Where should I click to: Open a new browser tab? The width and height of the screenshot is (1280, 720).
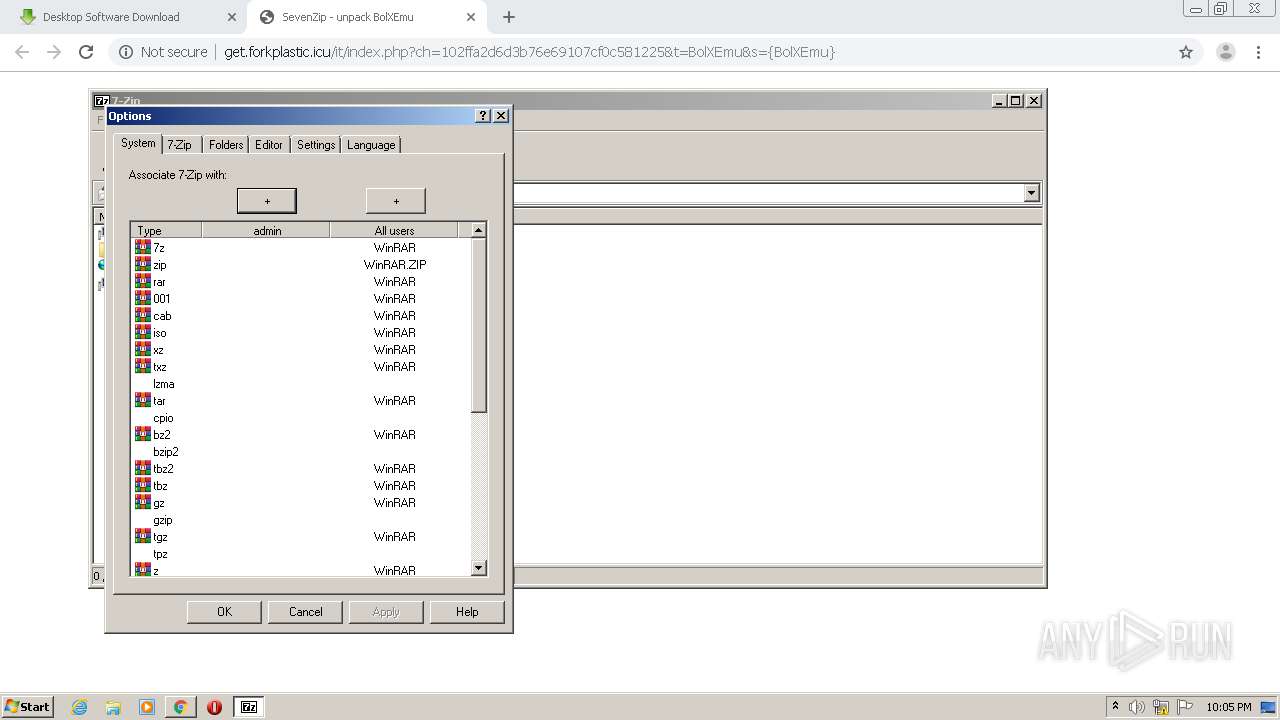pos(509,17)
